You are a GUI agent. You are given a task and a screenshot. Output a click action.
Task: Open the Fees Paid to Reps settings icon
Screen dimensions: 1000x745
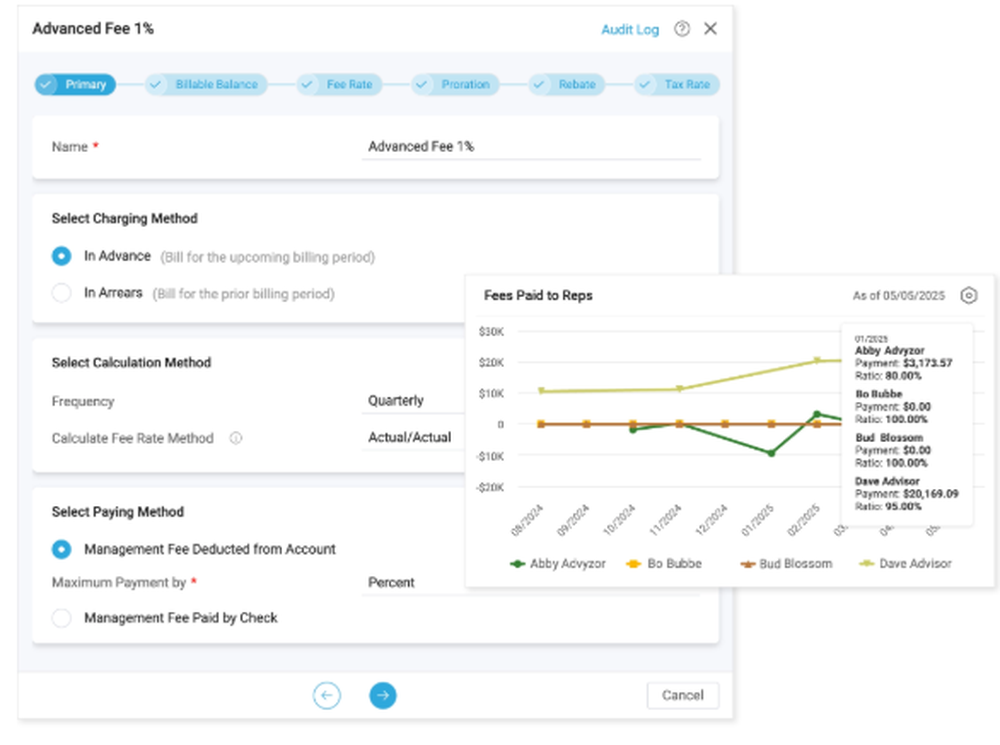968,296
